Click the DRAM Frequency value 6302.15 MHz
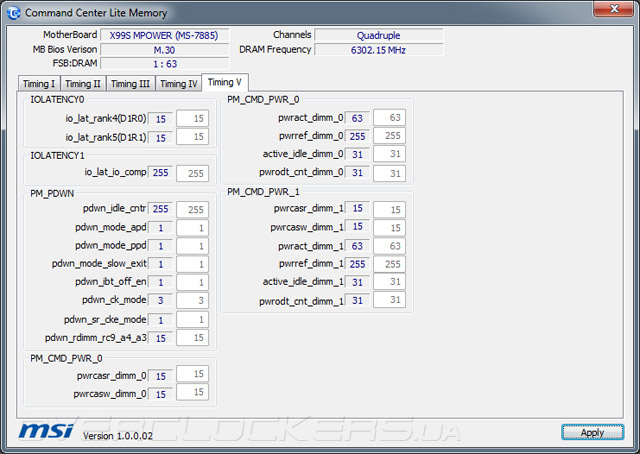 [x=378, y=50]
